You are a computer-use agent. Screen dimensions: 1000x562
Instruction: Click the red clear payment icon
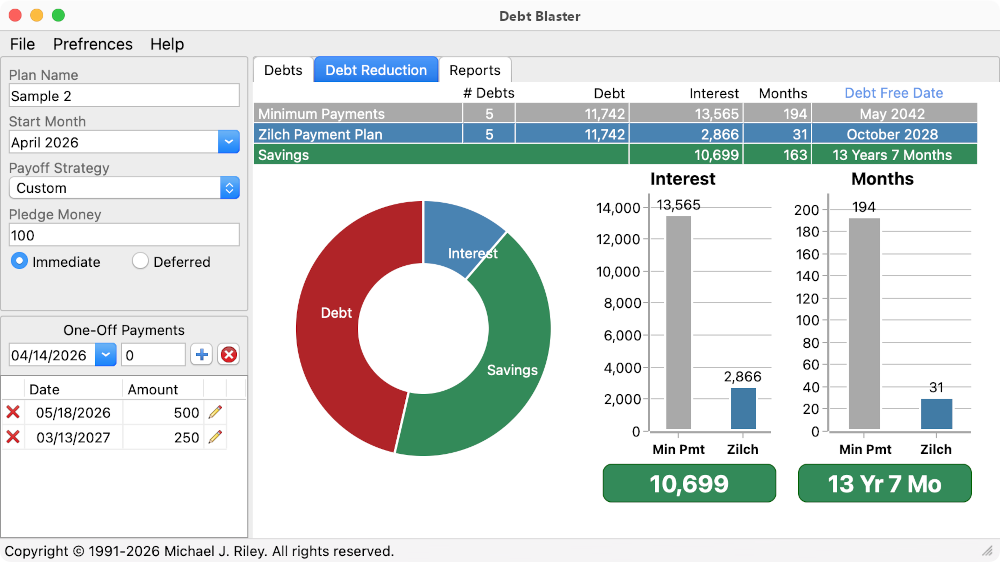229,355
